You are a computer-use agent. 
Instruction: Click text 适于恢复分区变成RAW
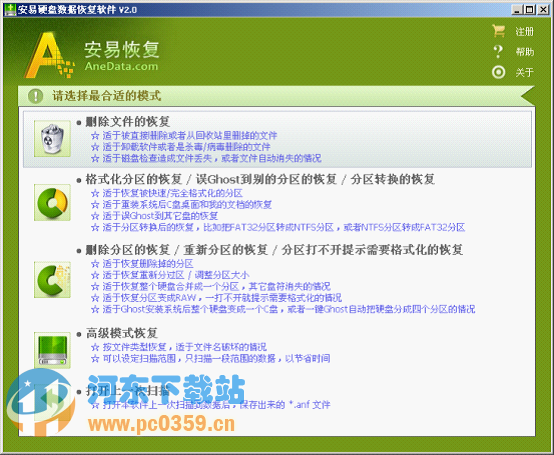[149, 298]
